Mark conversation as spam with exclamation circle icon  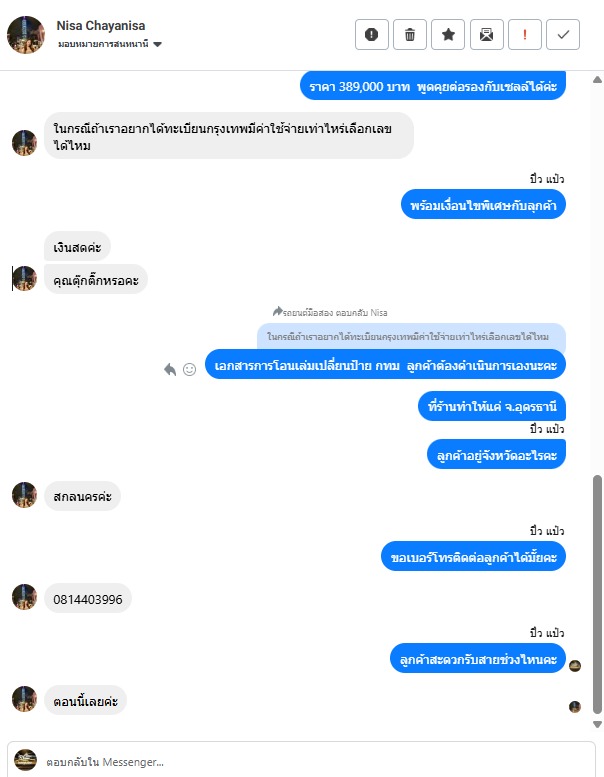click(x=372, y=35)
